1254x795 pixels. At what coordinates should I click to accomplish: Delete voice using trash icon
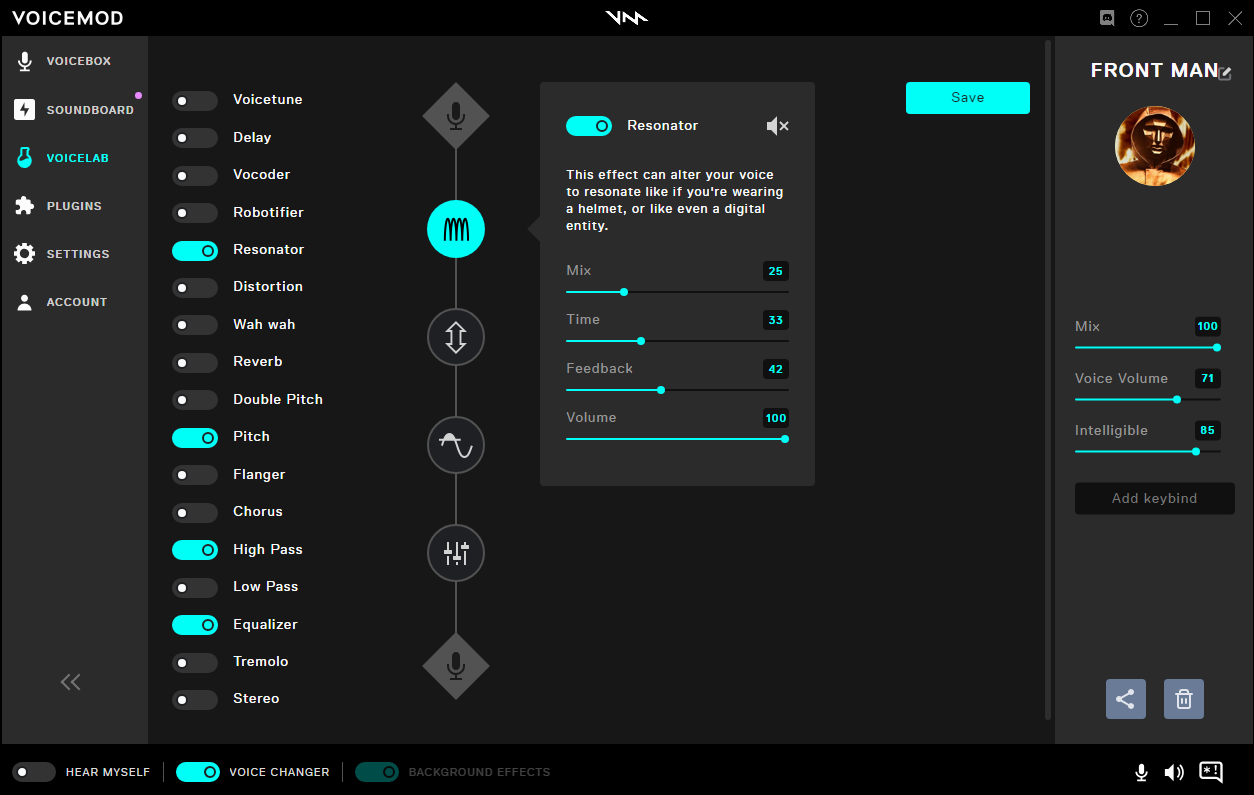coord(1184,699)
